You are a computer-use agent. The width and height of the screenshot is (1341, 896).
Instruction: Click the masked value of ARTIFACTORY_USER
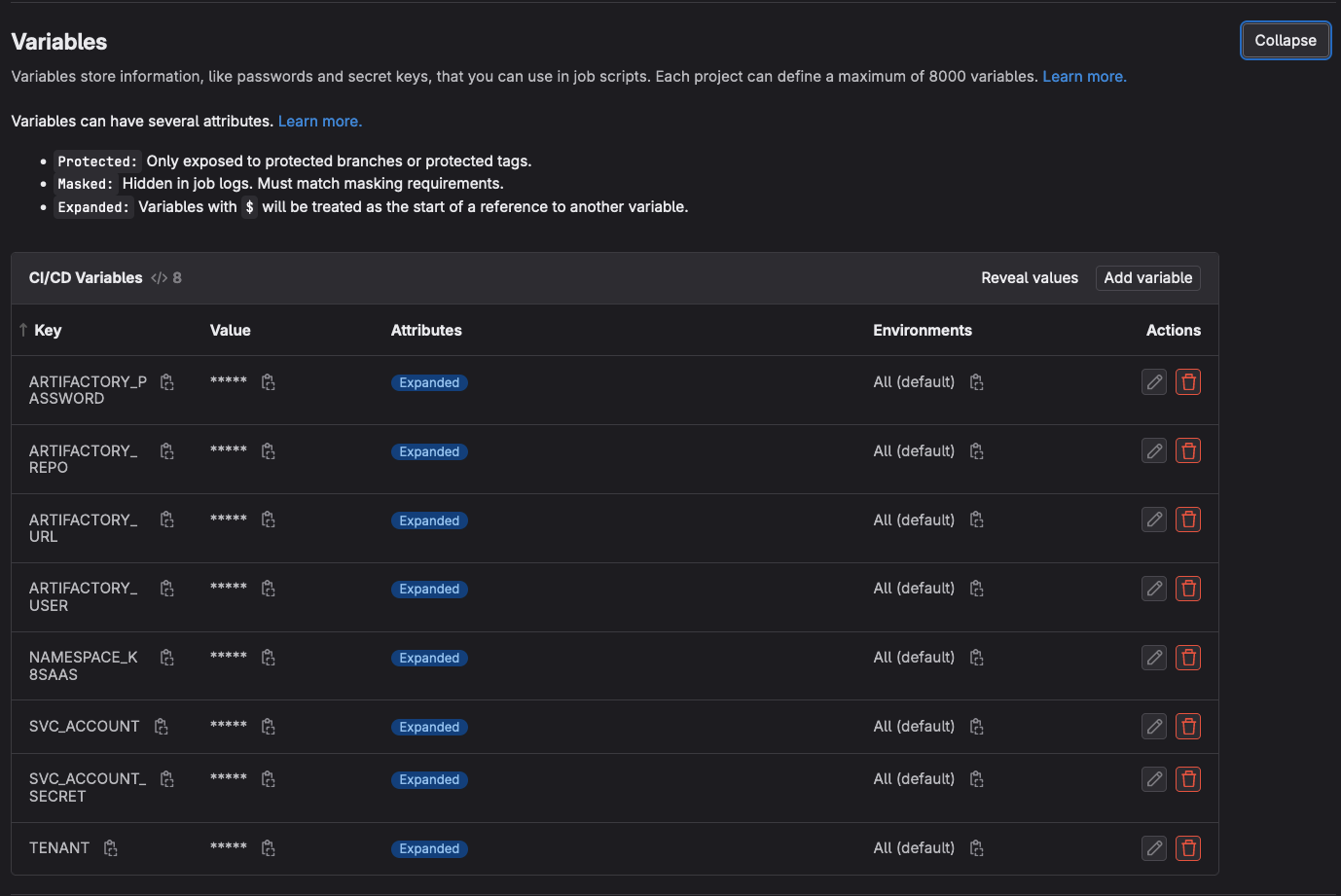click(x=229, y=588)
